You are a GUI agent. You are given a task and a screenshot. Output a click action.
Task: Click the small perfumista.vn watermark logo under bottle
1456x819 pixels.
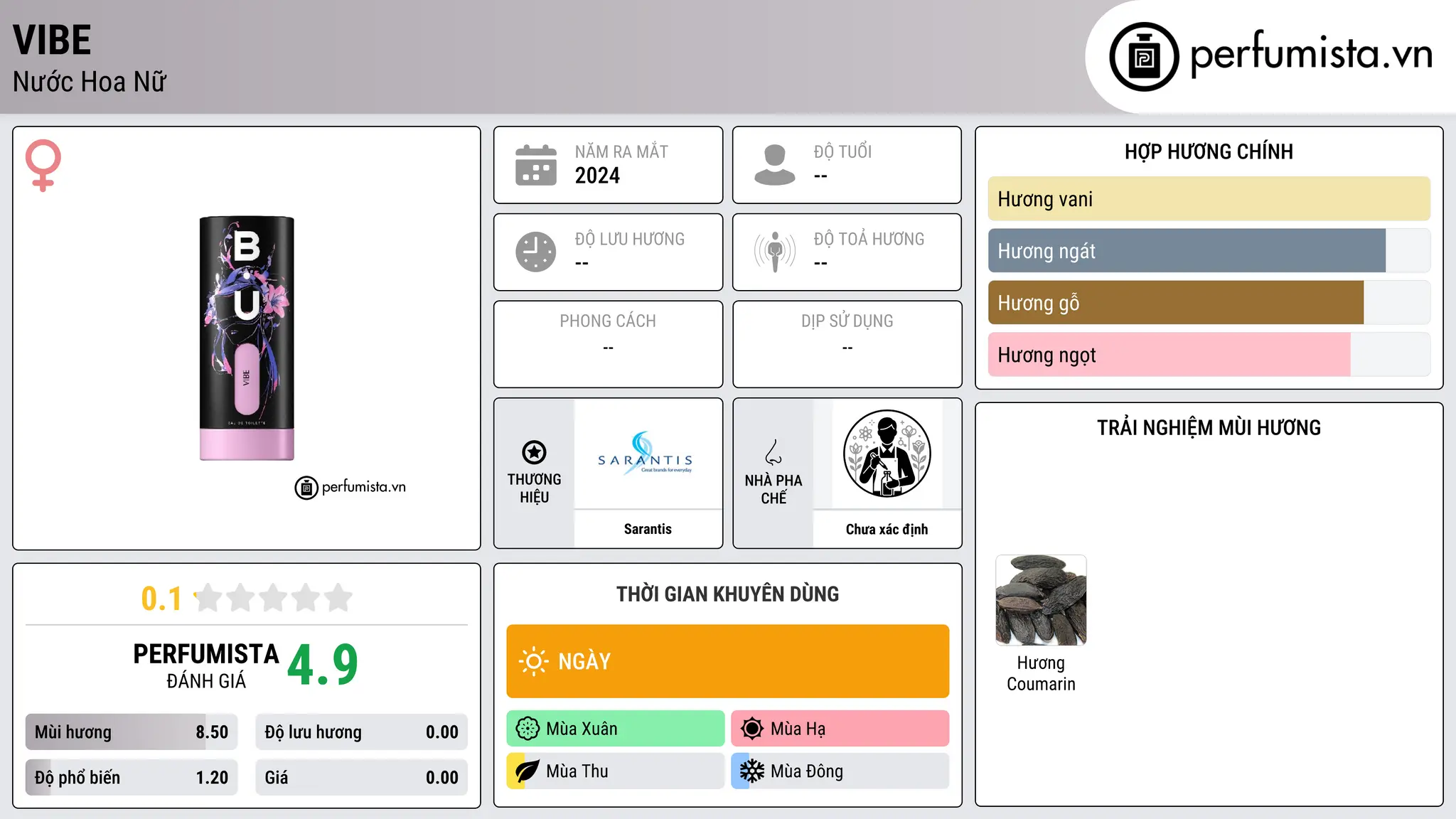point(350,488)
